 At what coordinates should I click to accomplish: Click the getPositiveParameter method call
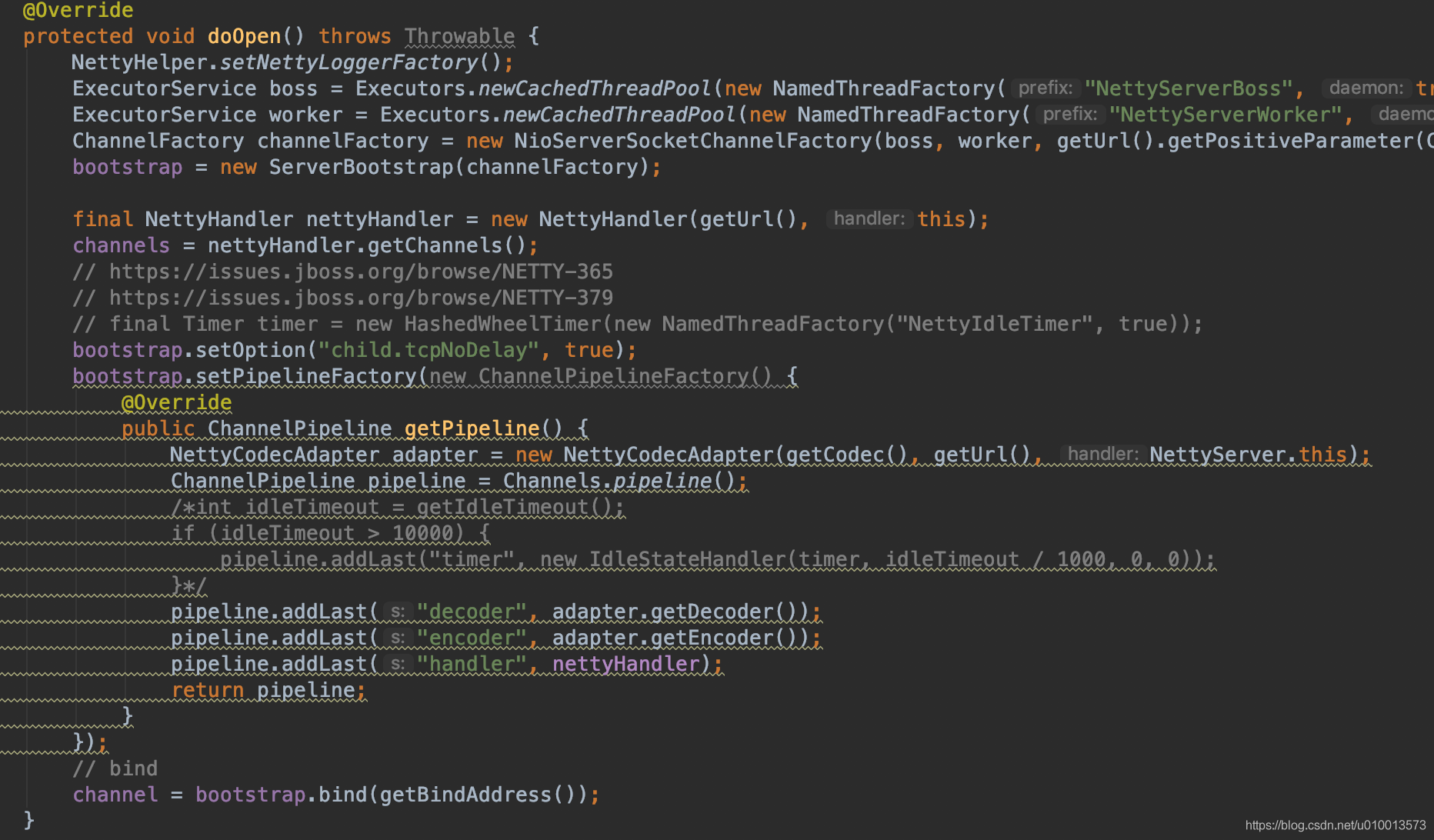(x=1290, y=141)
